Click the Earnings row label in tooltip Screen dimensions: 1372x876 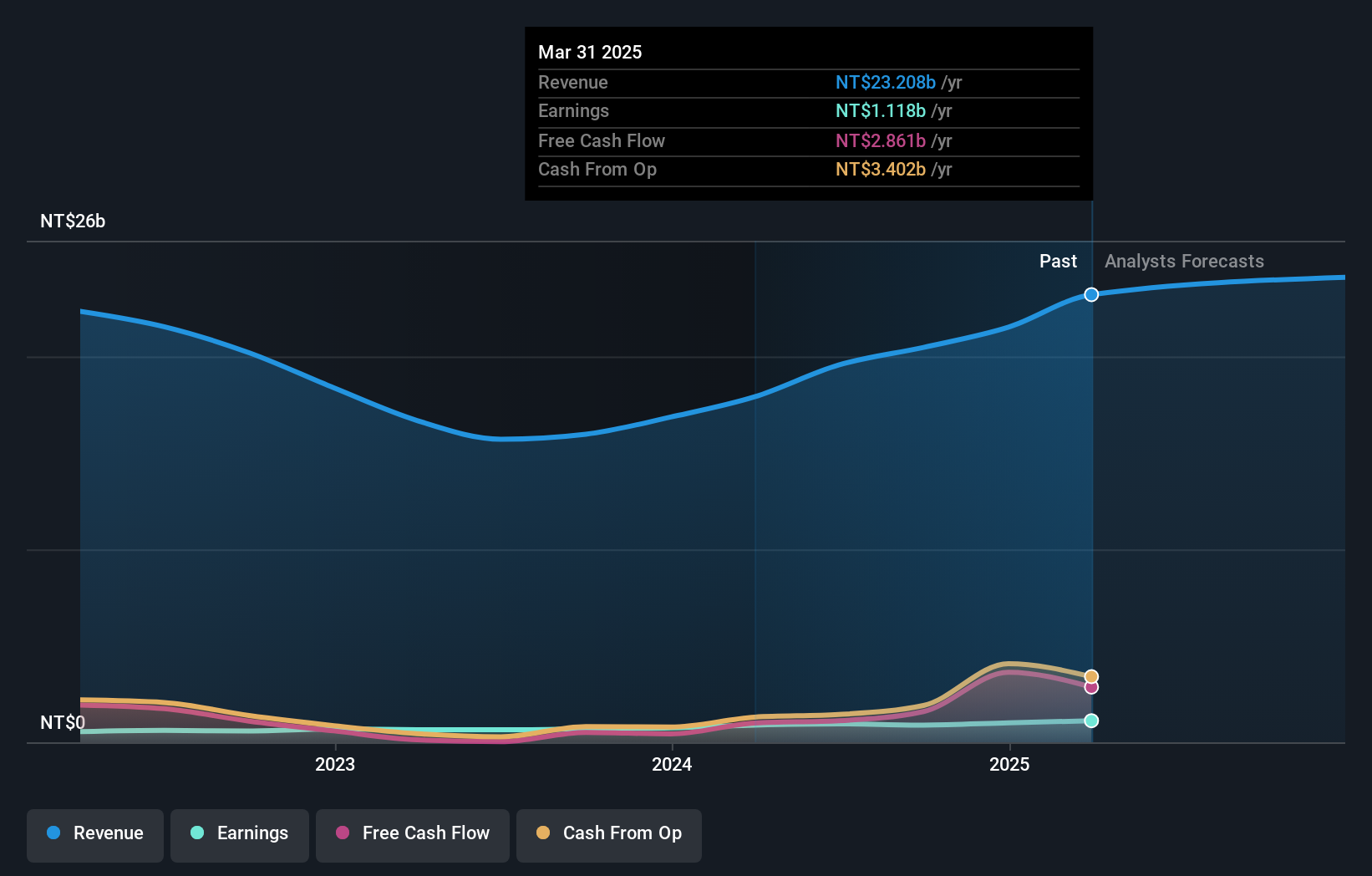click(x=573, y=110)
